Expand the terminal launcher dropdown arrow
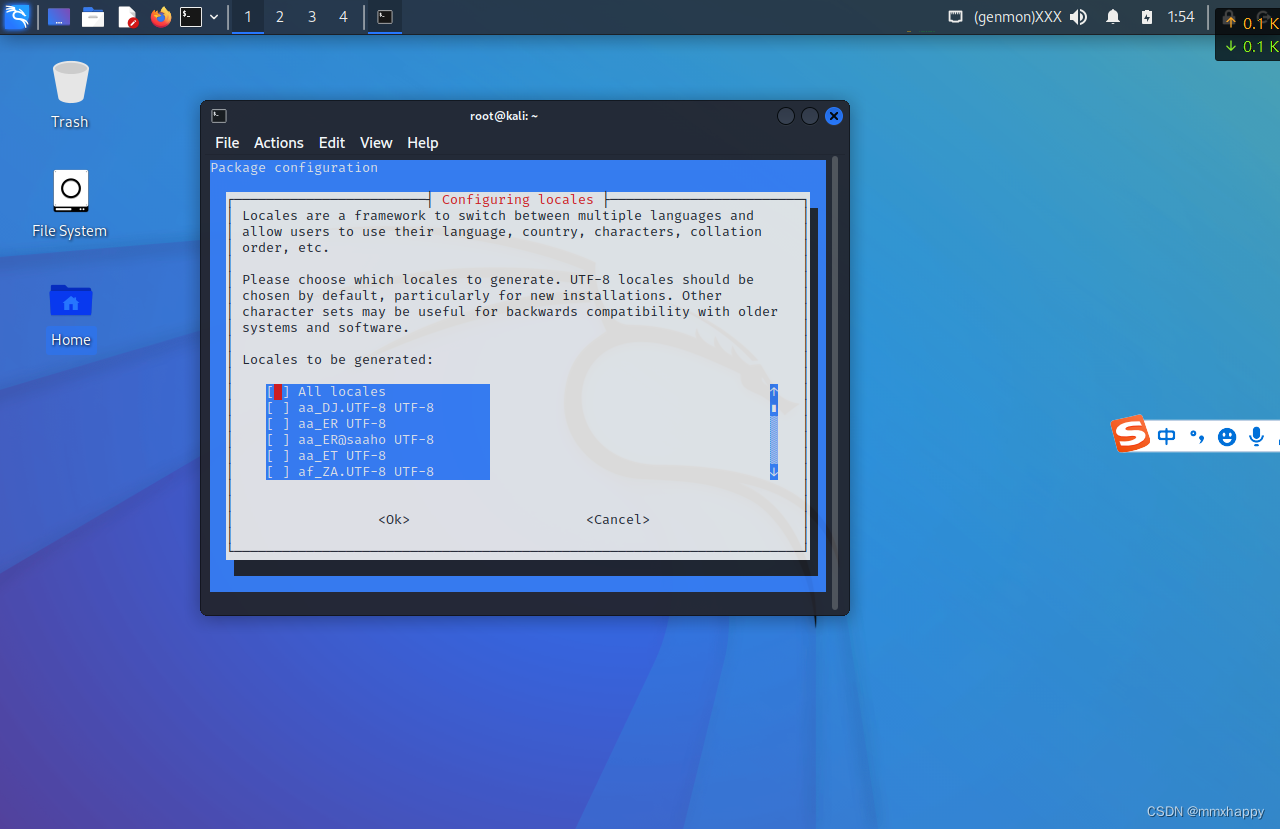Viewport: 1280px width, 829px height. tap(214, 17)
